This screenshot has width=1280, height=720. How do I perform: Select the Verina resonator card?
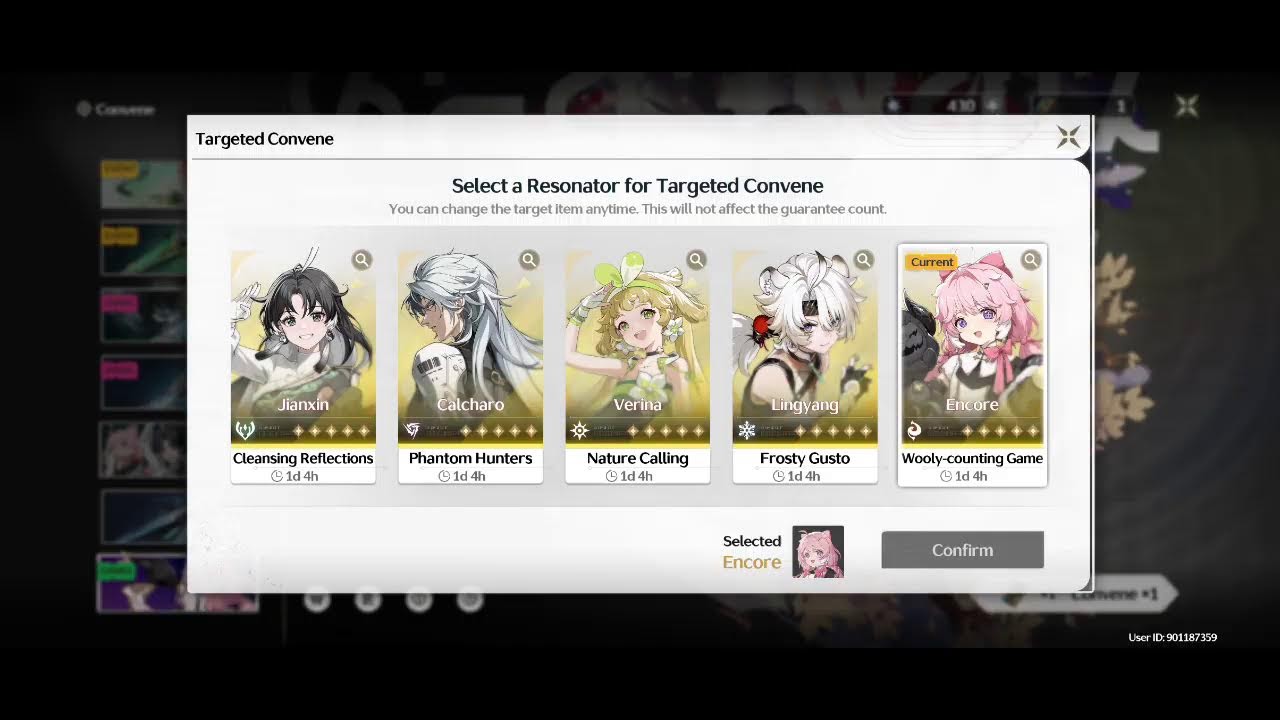(x=637, y=366)
